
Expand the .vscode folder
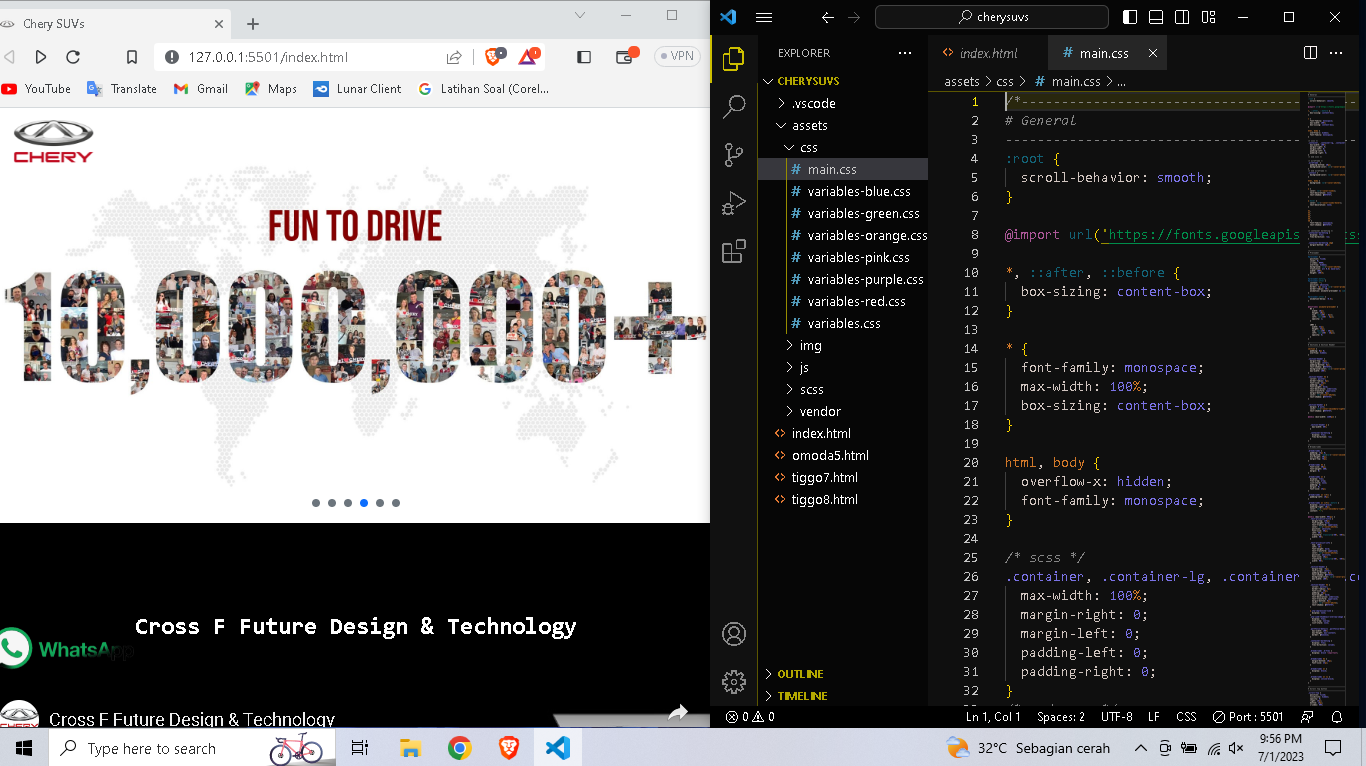pos(843,103)
